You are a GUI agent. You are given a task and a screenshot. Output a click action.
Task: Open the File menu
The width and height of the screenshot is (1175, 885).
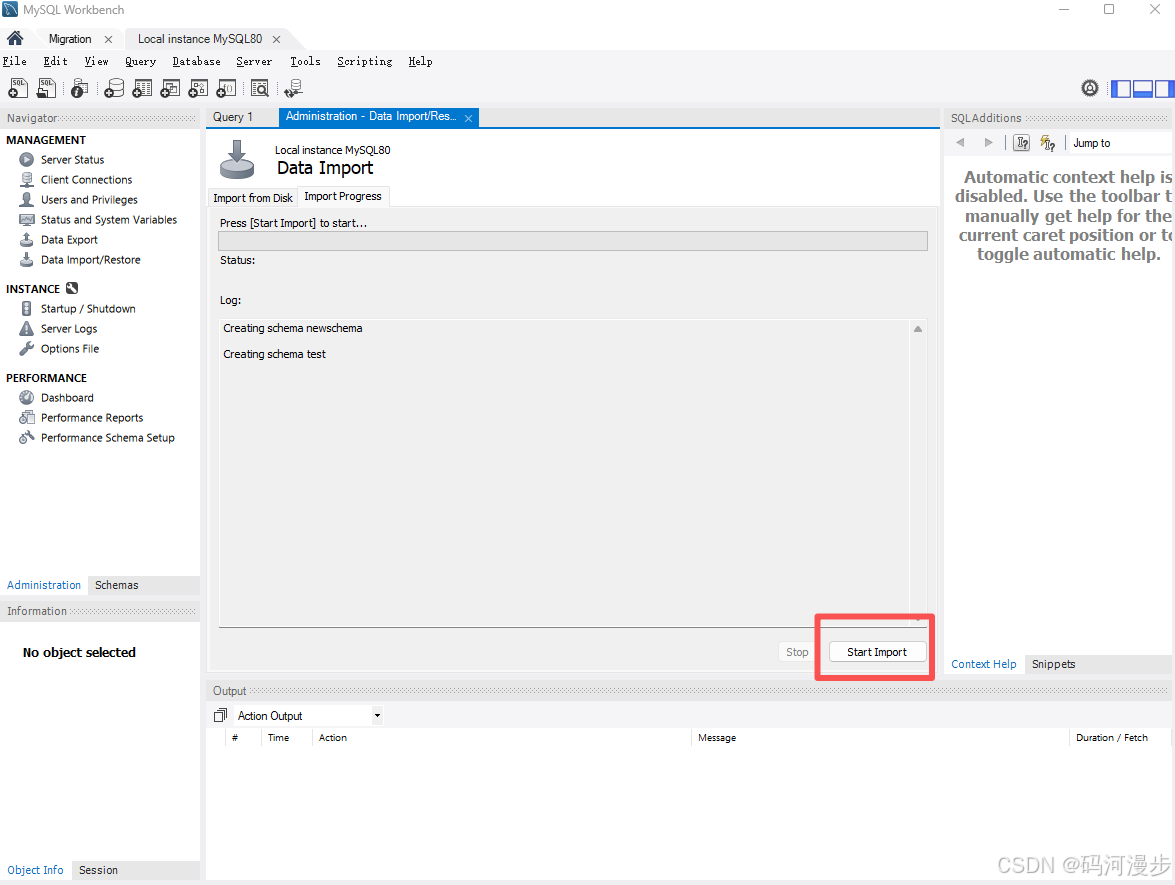(x=14, y=61)
